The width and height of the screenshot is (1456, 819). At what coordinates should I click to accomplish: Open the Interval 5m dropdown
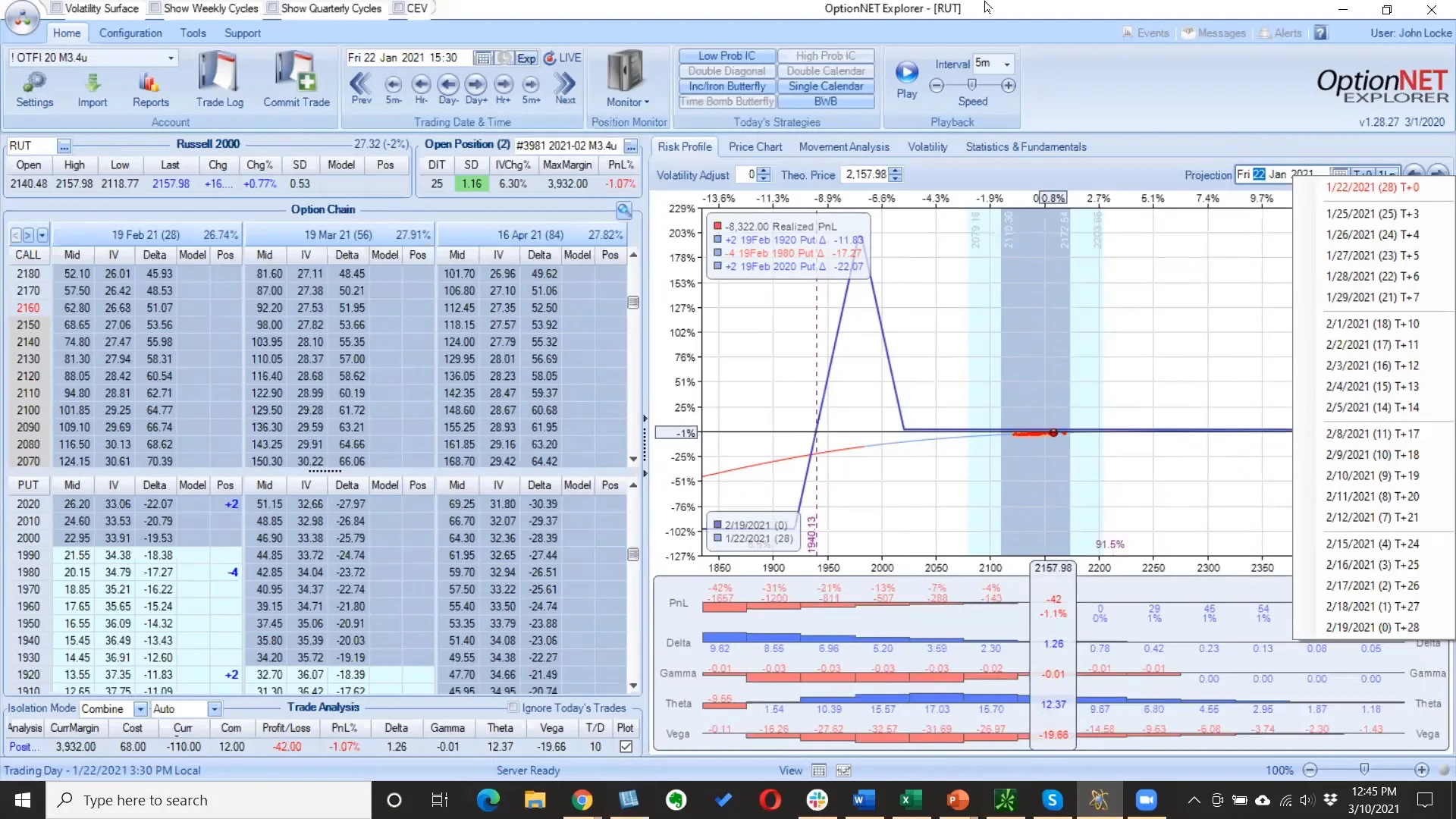1007,64
